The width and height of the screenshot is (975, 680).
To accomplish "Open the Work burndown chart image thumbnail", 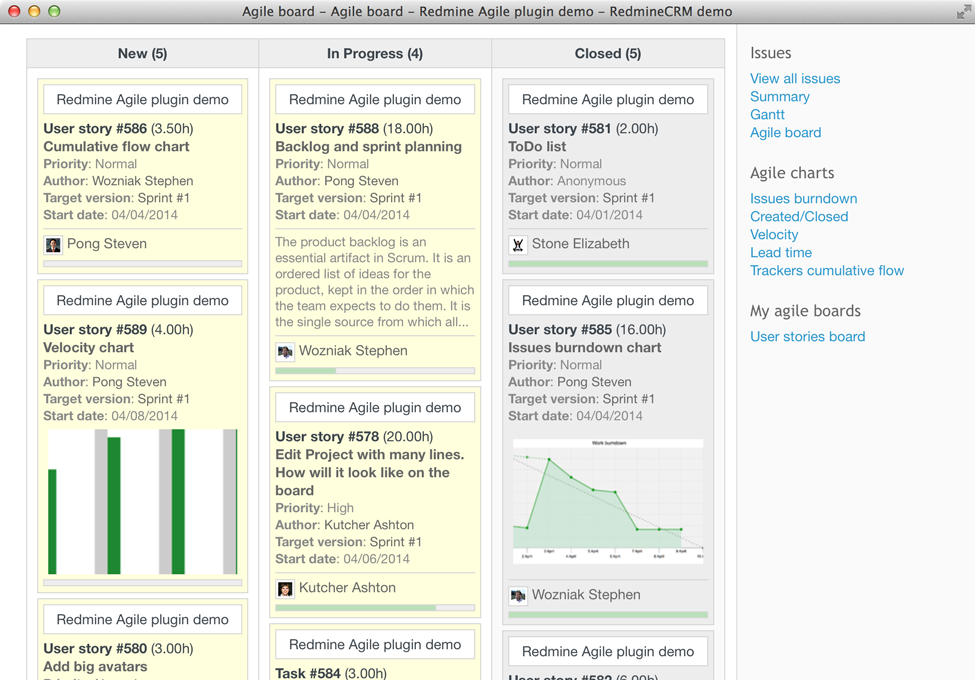I will tap(607, 501).
